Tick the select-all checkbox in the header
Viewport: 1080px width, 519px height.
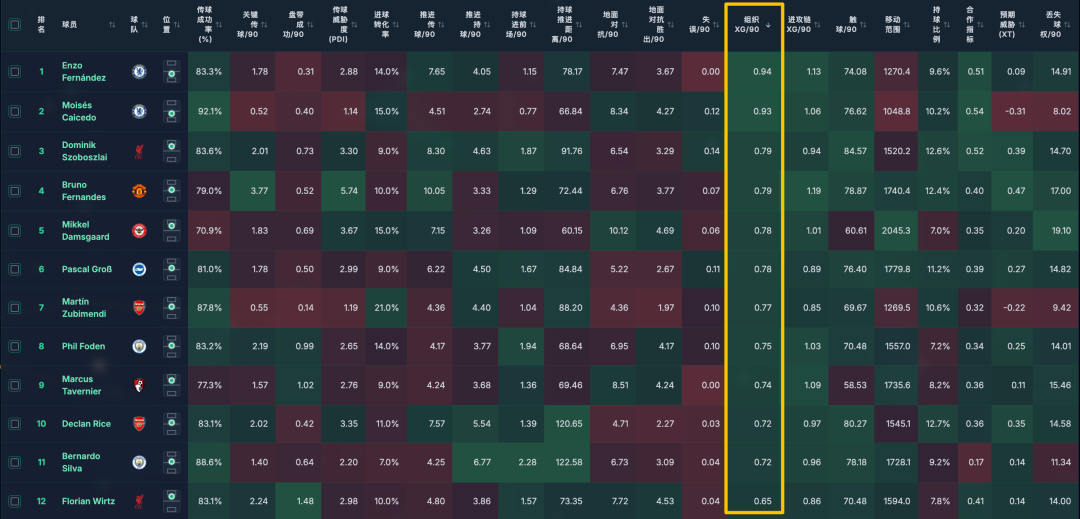14,25
